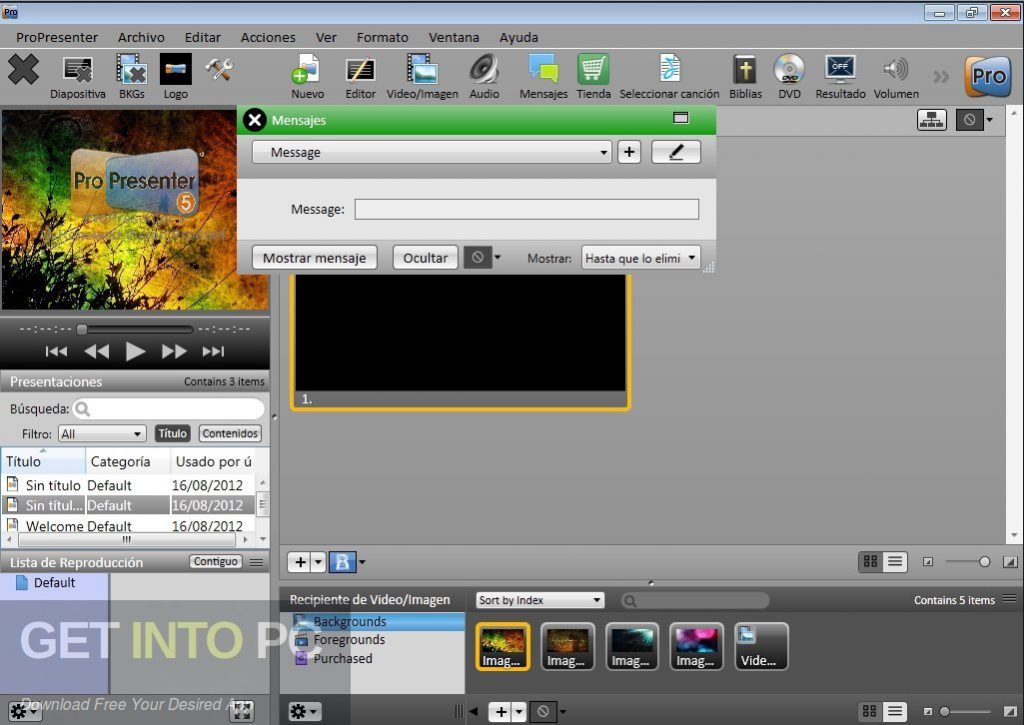Open the Filtro All dropdown
Viewport: 1024px width, 725px height.
pos(102,434)
